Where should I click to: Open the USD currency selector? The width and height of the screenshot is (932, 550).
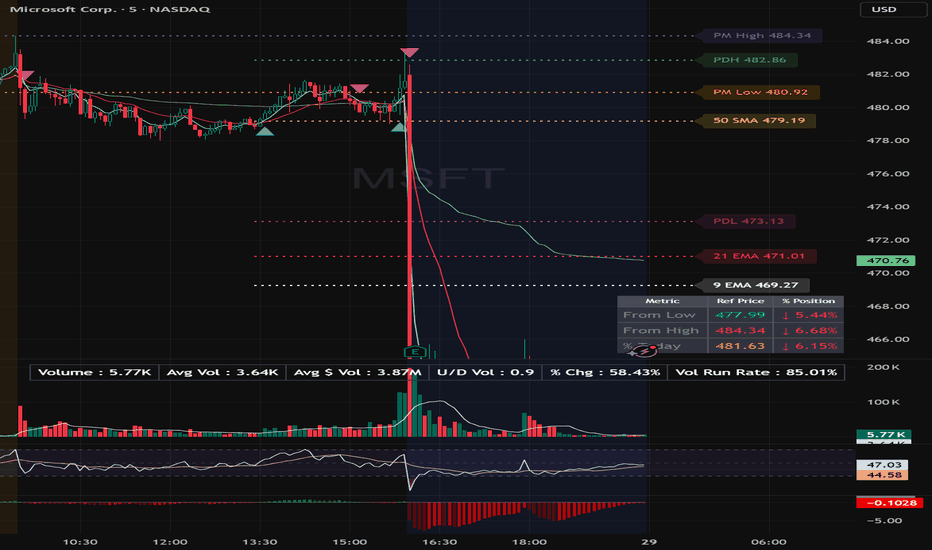892,10
